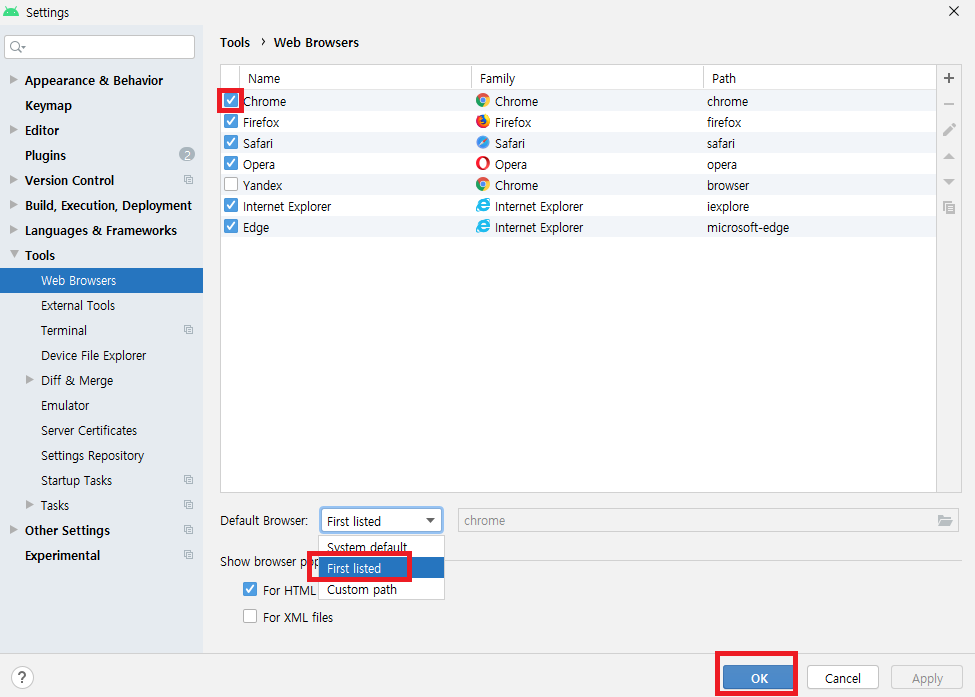Image resolution: width=975 pixels, height=697 pixels.
Task: Click the Chrome family icon in Yandex row
Action: pyautogui.click(x=483, y=184)
